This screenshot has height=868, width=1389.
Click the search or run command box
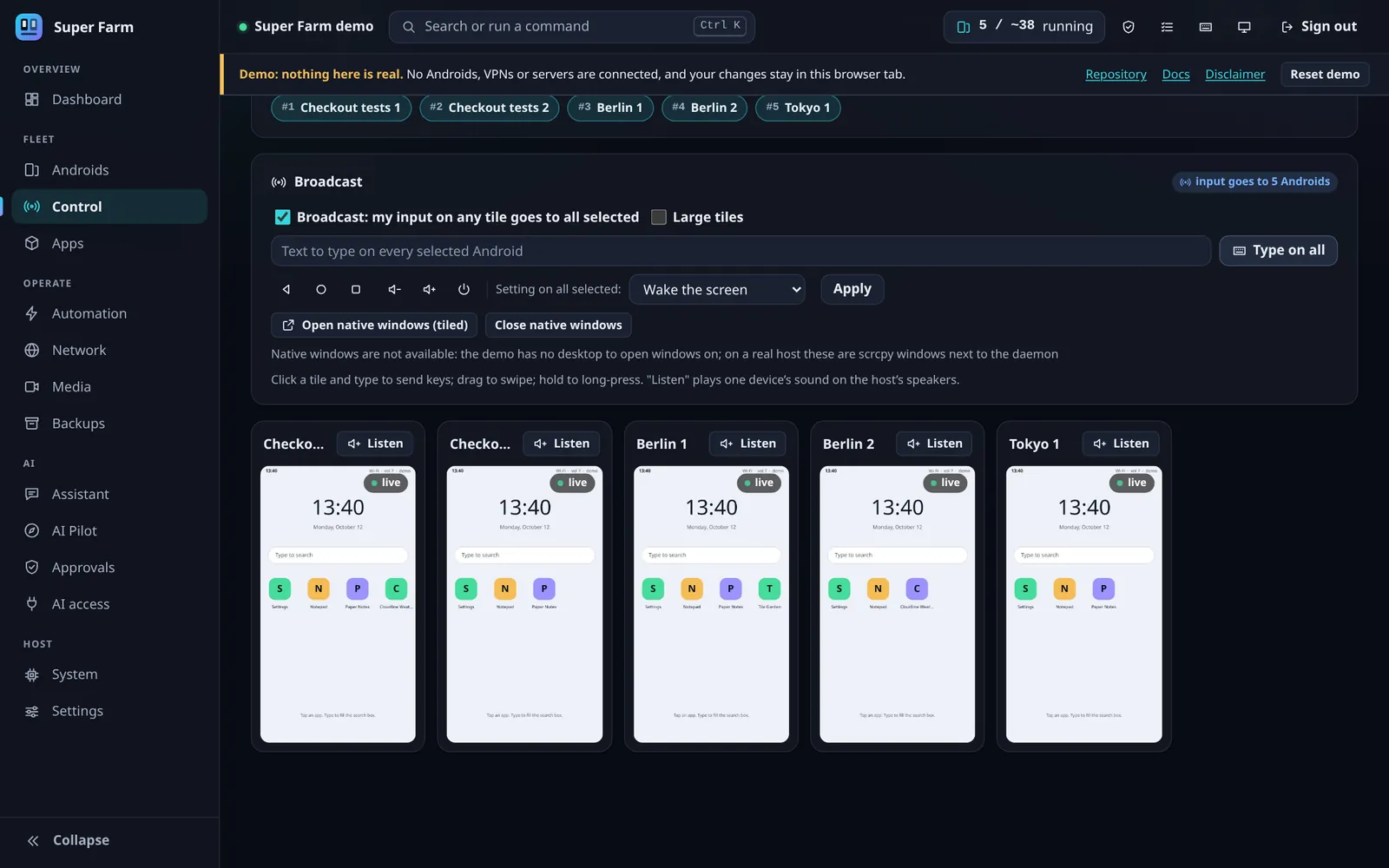click(x=572, y=27)
